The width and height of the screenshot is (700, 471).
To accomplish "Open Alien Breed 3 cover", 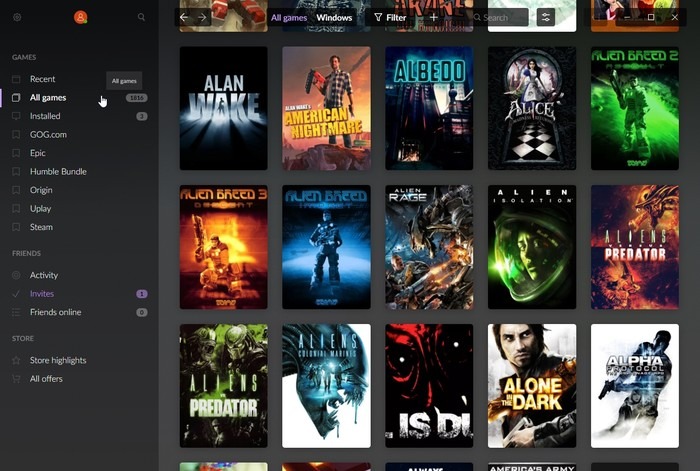I will tap(224, 247).
